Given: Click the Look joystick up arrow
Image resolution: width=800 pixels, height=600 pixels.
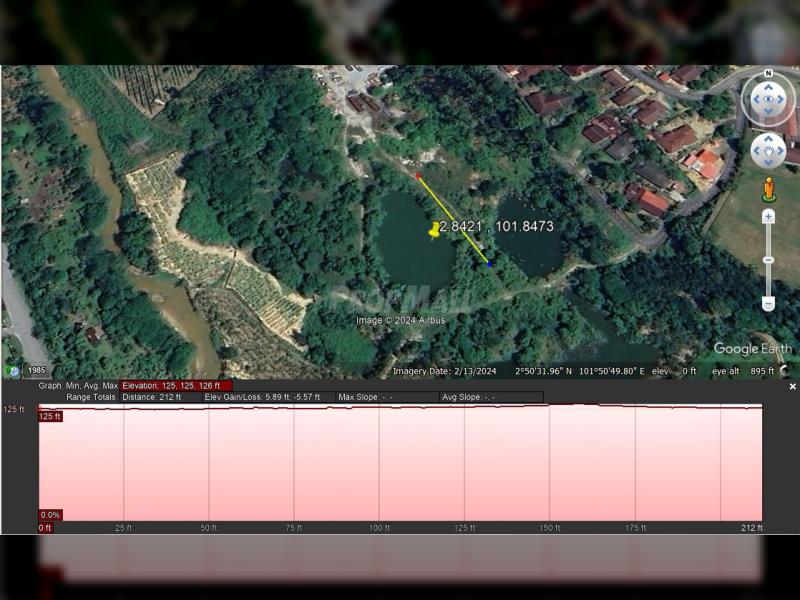Looking at the screenshot, I should point(768,84).
